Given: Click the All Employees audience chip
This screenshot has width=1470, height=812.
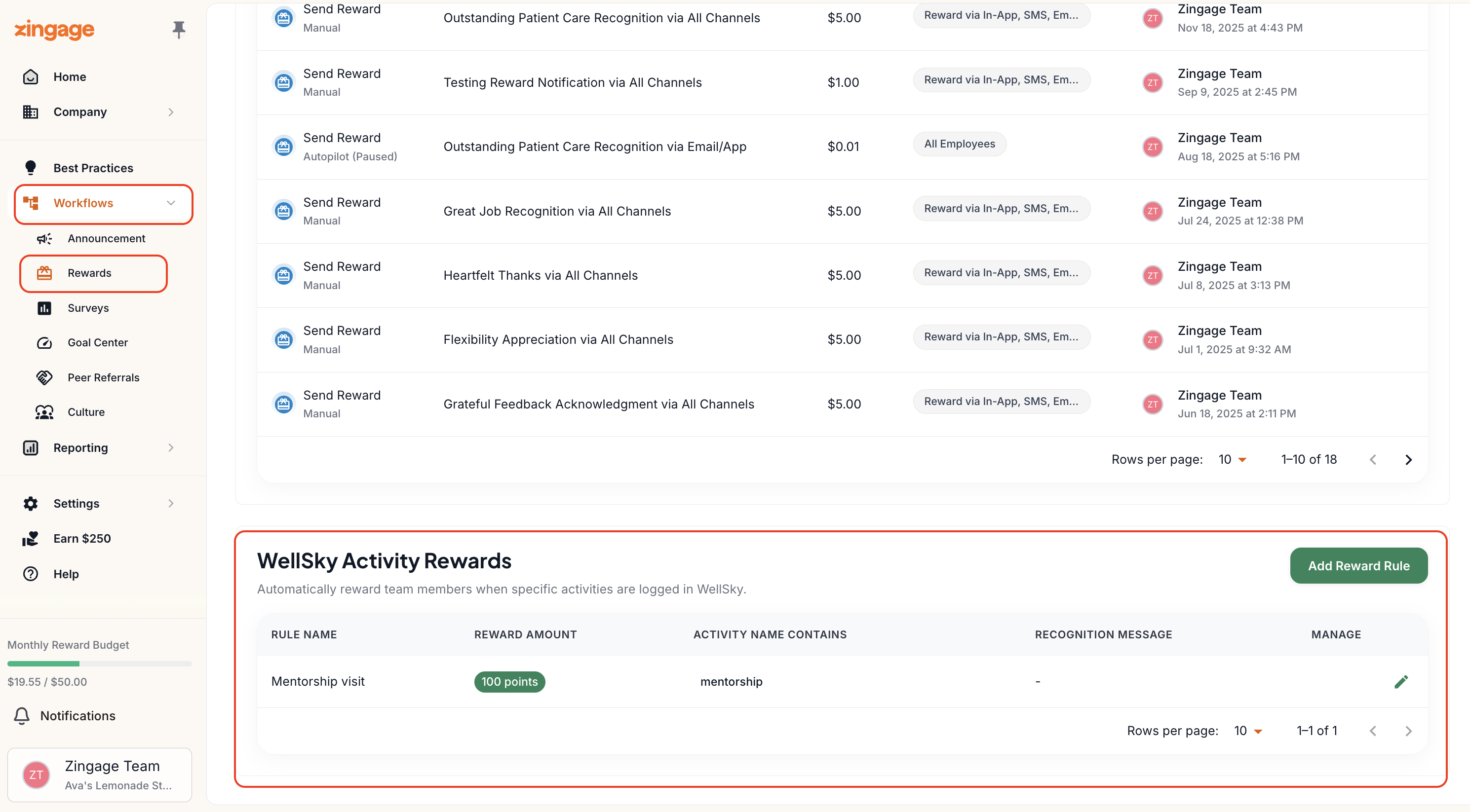Looking at the screenshot, I should (x=959, y=144).
